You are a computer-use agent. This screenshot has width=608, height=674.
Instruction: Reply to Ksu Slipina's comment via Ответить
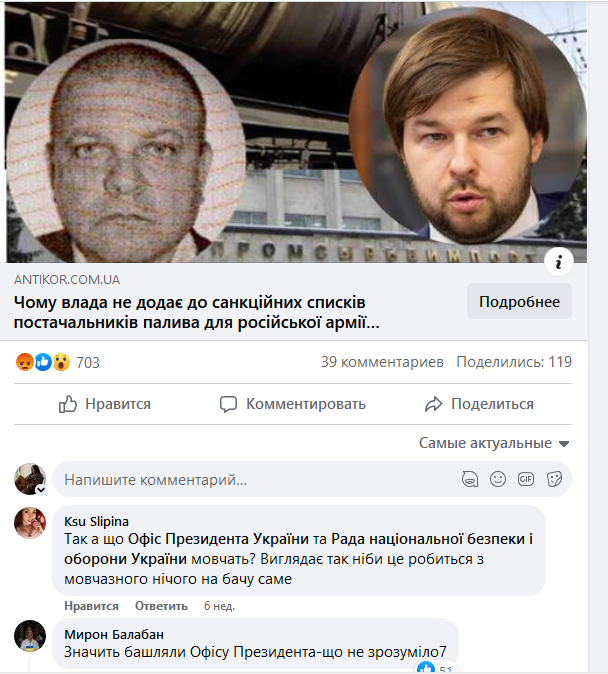[161, 606]
